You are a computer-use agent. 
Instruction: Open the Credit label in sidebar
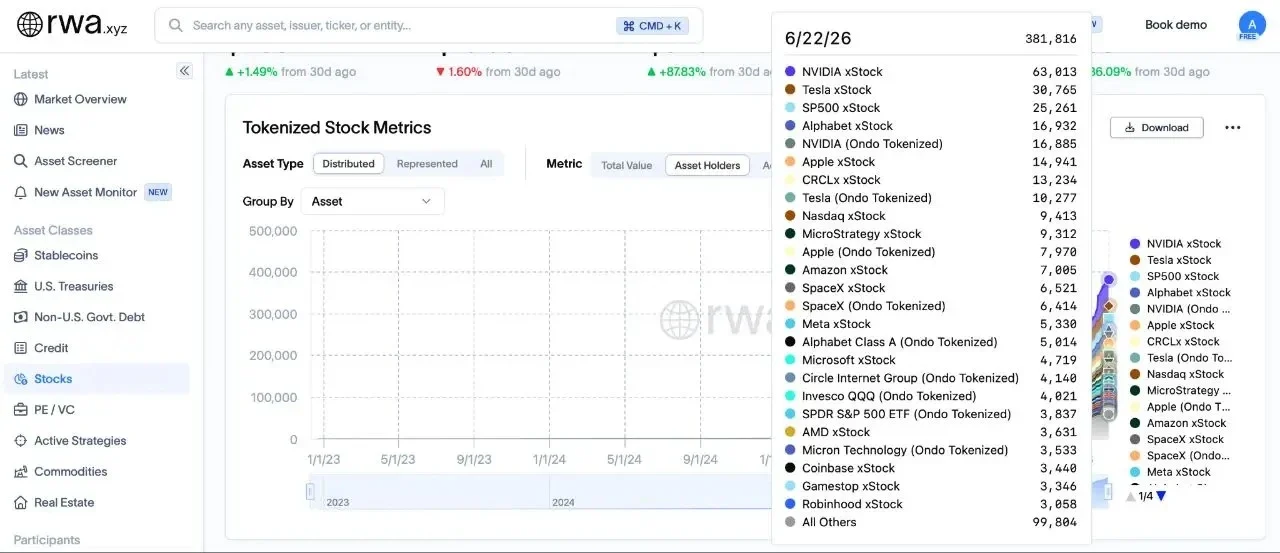coord(51,348)
